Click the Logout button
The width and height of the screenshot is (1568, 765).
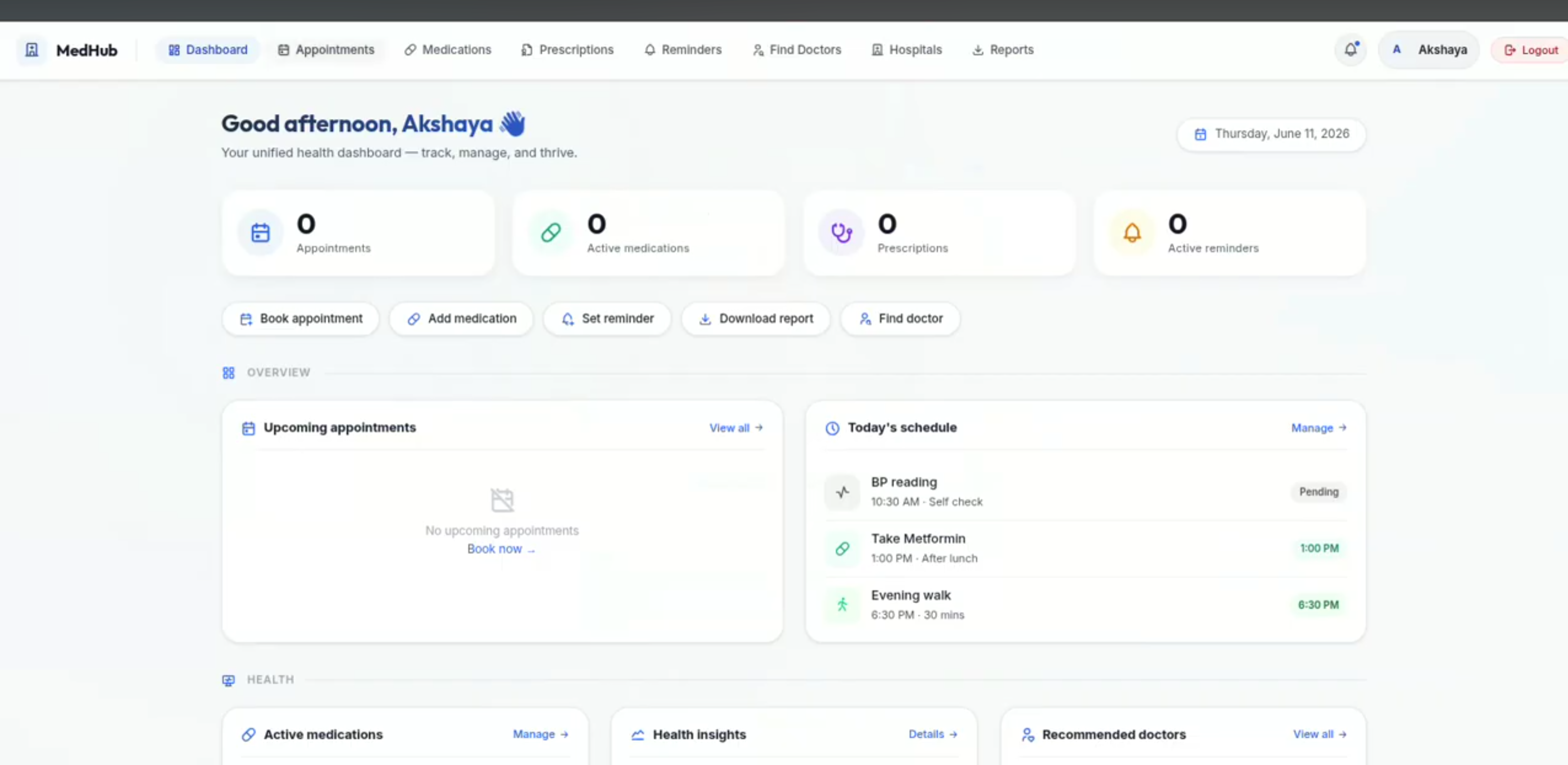pyautogui.click(x=1530, y=50)
